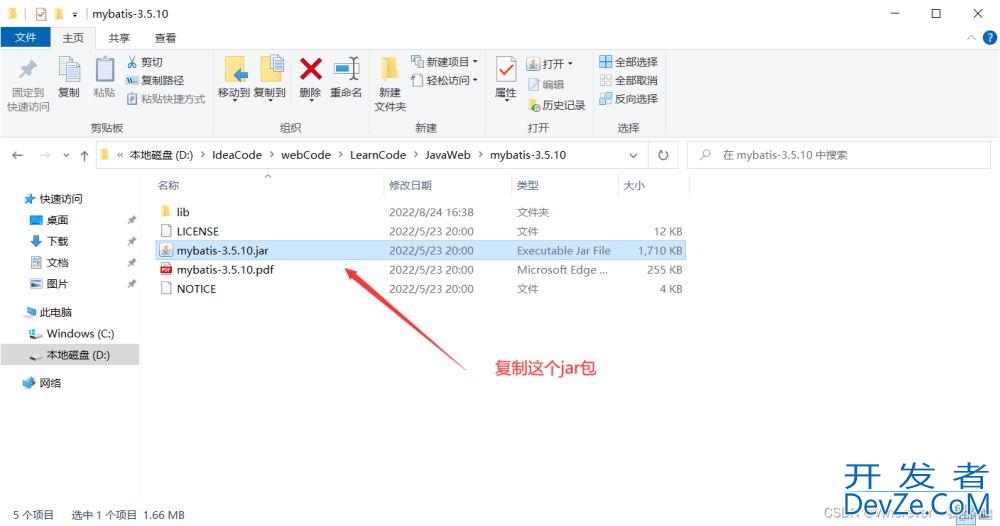The image size is (1000, 526).
Task: Click the Paste clipboard icon
Action: [105, 69]
